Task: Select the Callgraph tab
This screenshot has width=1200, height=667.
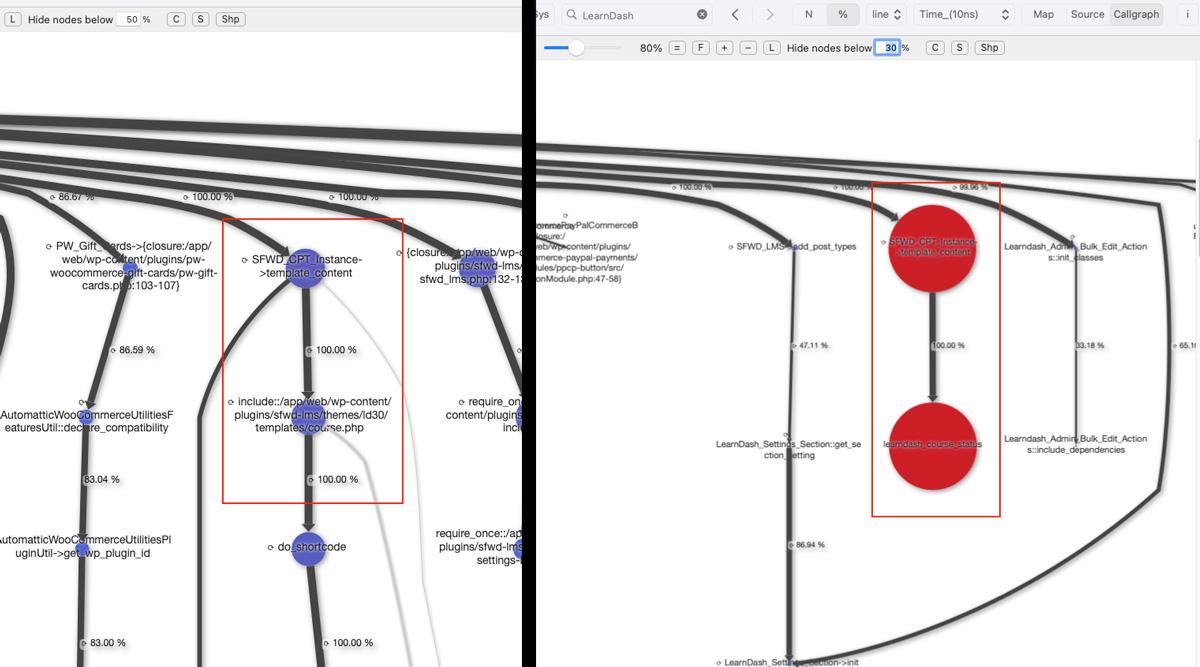Action: point(1136,15)
